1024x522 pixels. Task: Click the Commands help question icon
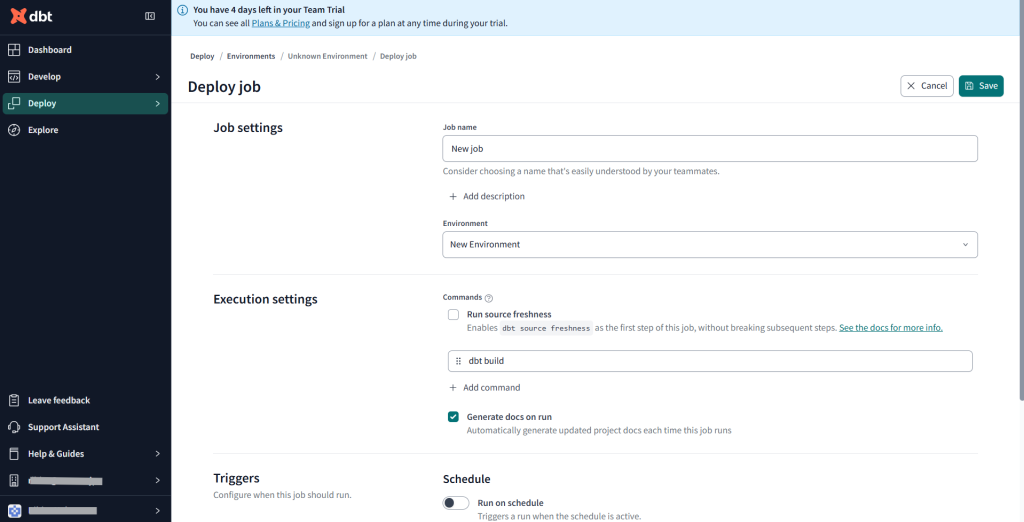coord(489,298)
